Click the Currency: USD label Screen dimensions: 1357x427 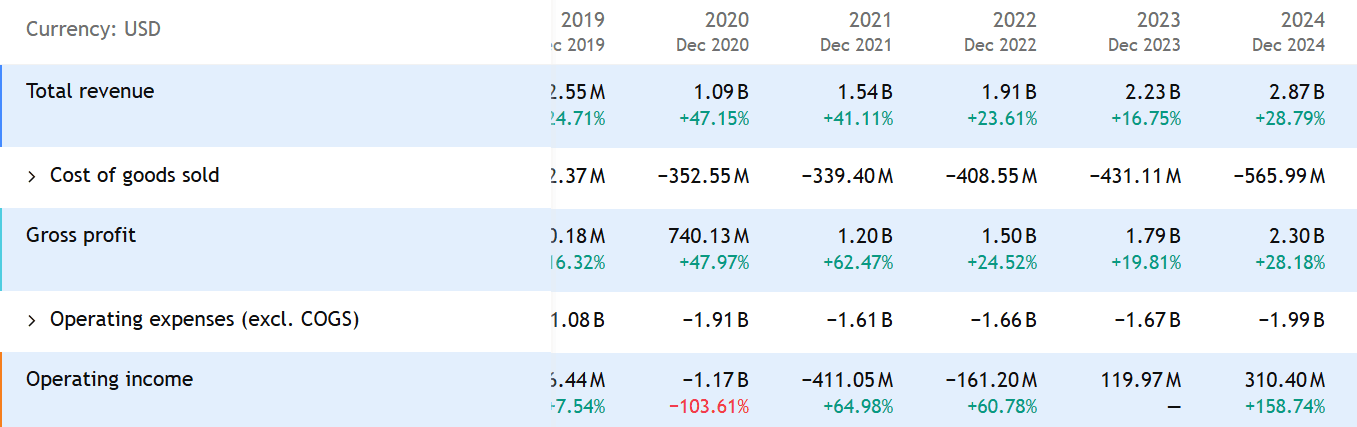pyautogui.click(x=93, y=29)
